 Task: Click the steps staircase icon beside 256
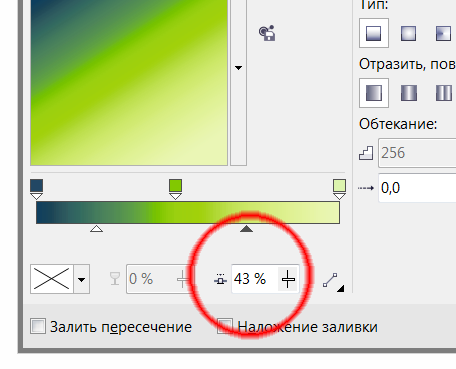[x=366, y=153]
